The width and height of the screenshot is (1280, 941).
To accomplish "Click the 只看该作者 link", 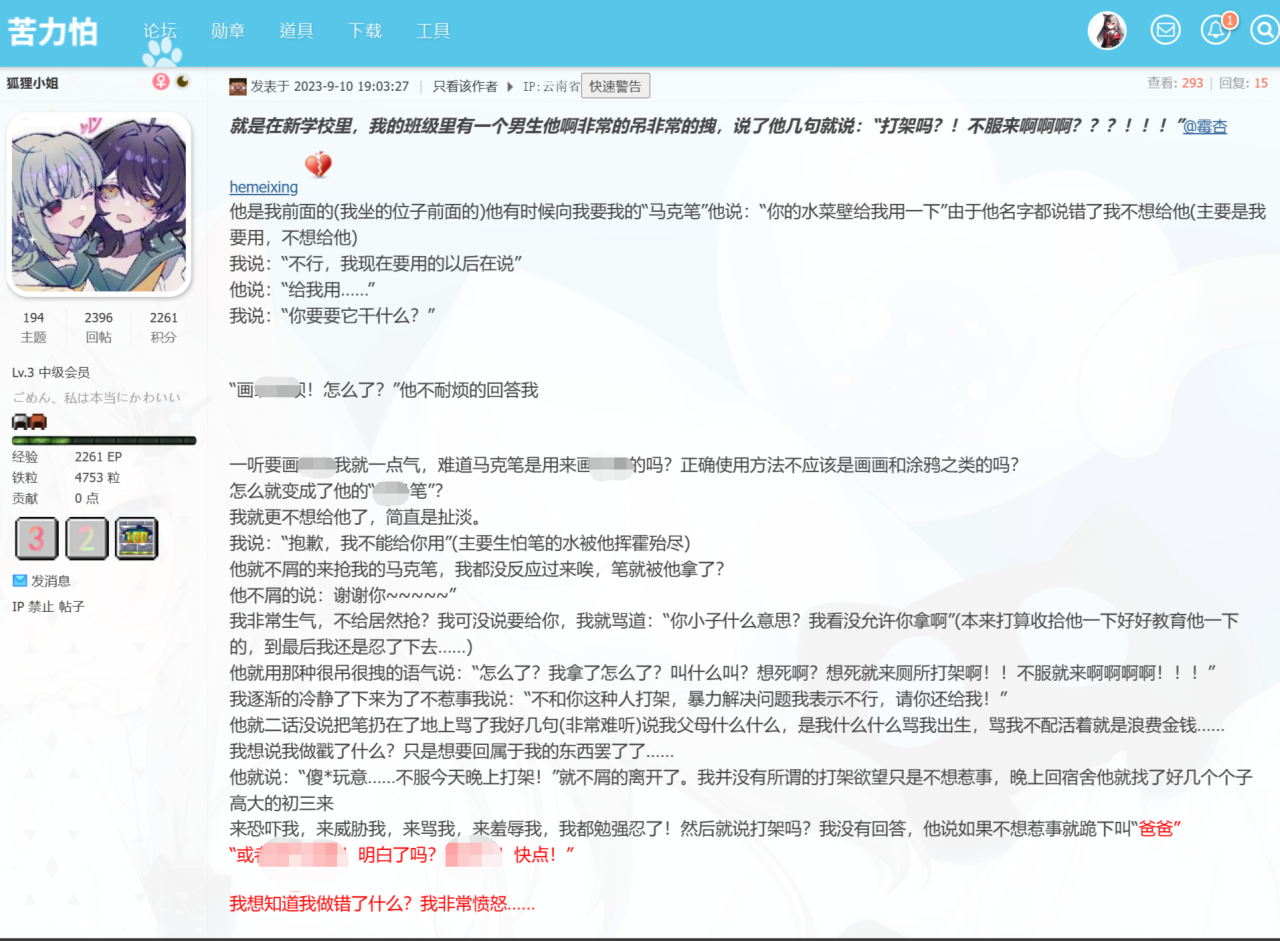I will 465,86.
